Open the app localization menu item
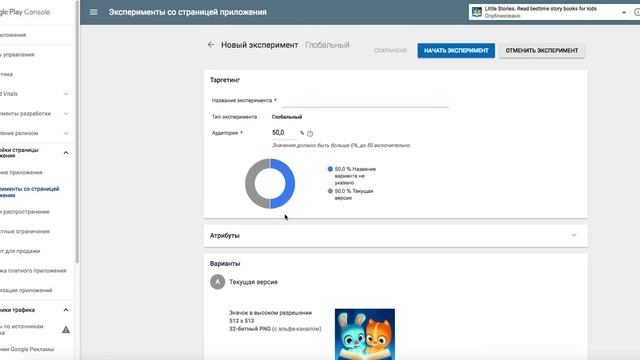The height and width of the screenshot is (360, 640). [x=26, y=290]
